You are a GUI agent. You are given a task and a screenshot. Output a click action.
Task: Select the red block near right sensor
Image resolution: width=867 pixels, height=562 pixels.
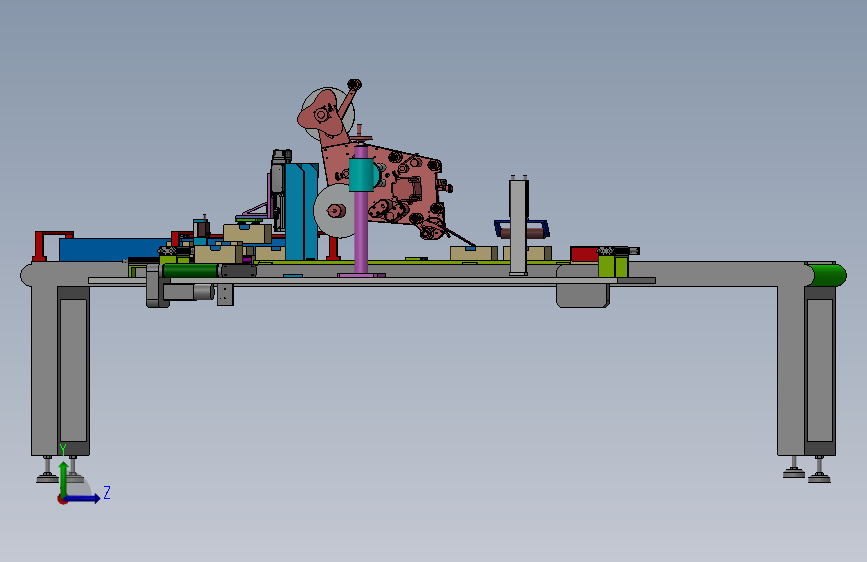coord(584,254)
